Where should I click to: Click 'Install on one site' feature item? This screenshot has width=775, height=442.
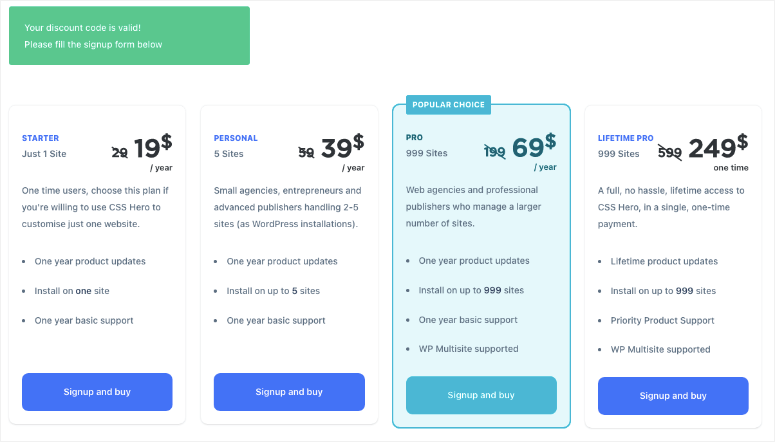(x=72, y=291)
